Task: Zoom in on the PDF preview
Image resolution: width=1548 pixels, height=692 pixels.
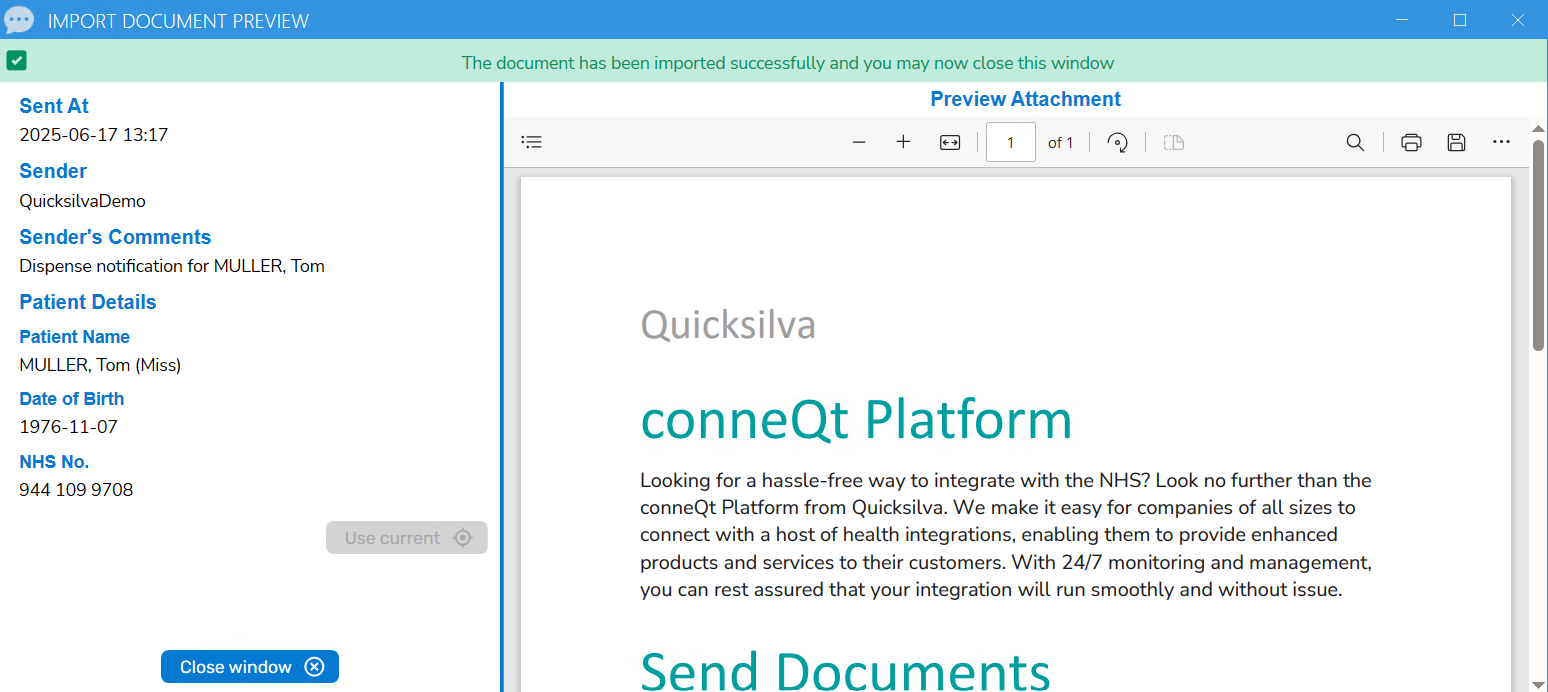Action: point(903,142)
